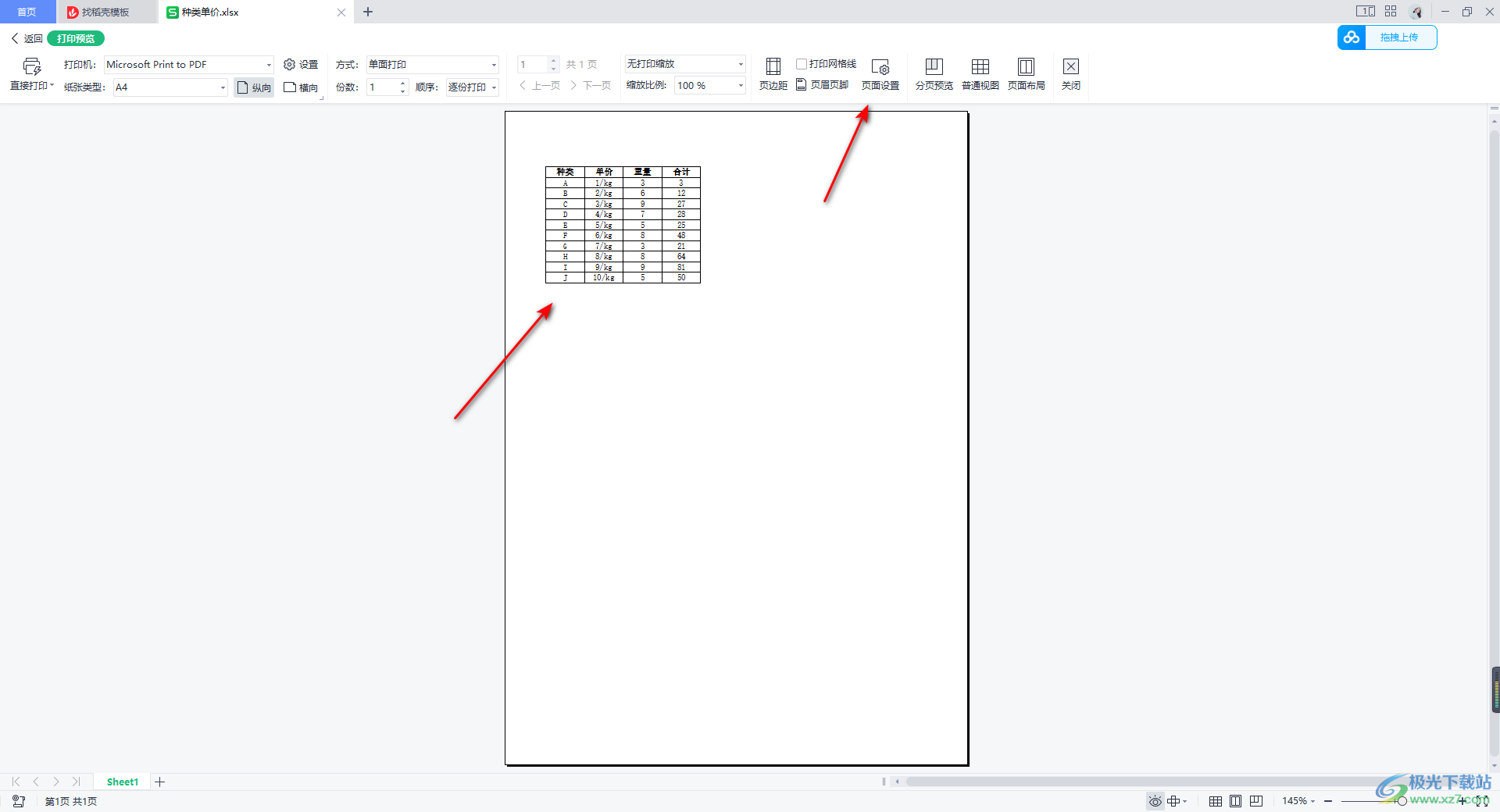The image size is (1500, 812).
Task: Expand the 直接打印 dropdown arrow
Action: point(52,85)
